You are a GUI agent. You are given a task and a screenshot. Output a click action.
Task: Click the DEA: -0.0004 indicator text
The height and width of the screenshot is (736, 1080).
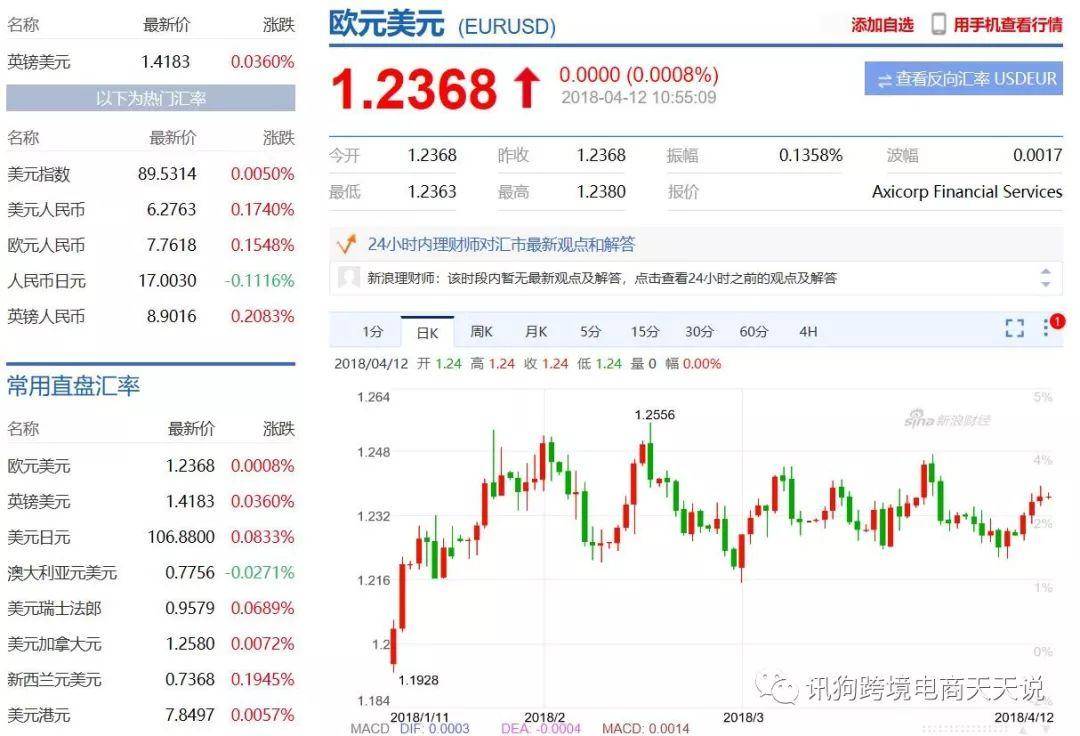pyautogui.click(x=541, y=728)
